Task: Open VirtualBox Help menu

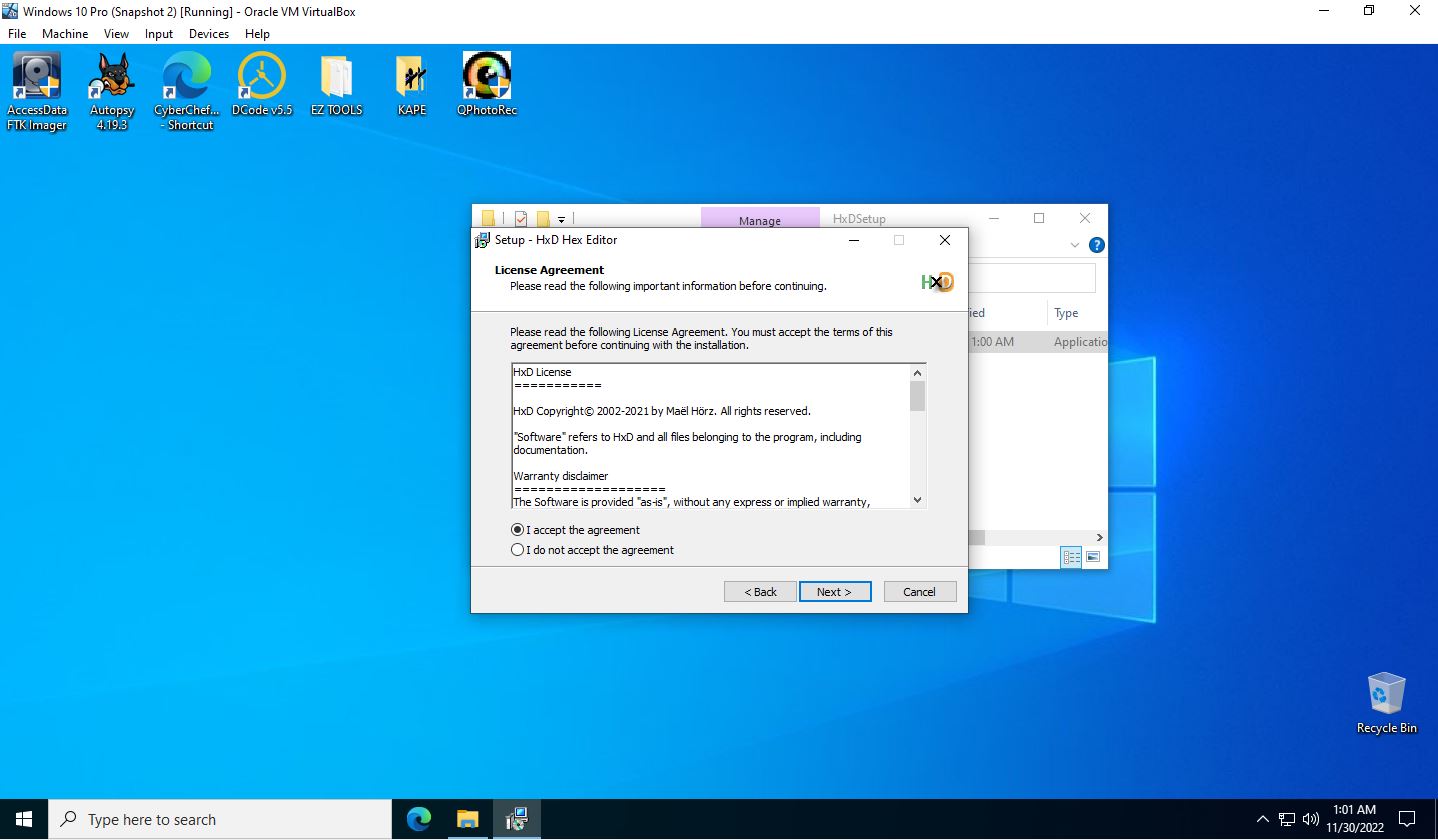Action: [257, 33]
